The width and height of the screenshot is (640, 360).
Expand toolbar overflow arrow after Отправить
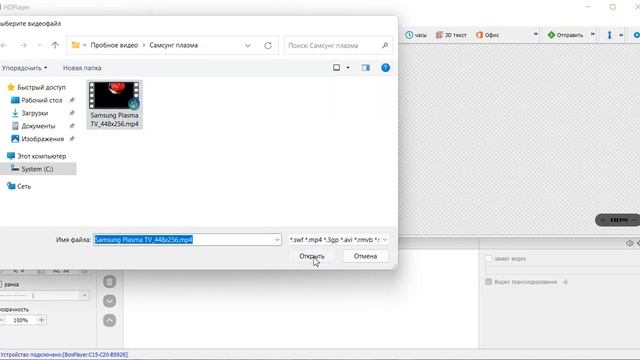(x=593, y=34)
